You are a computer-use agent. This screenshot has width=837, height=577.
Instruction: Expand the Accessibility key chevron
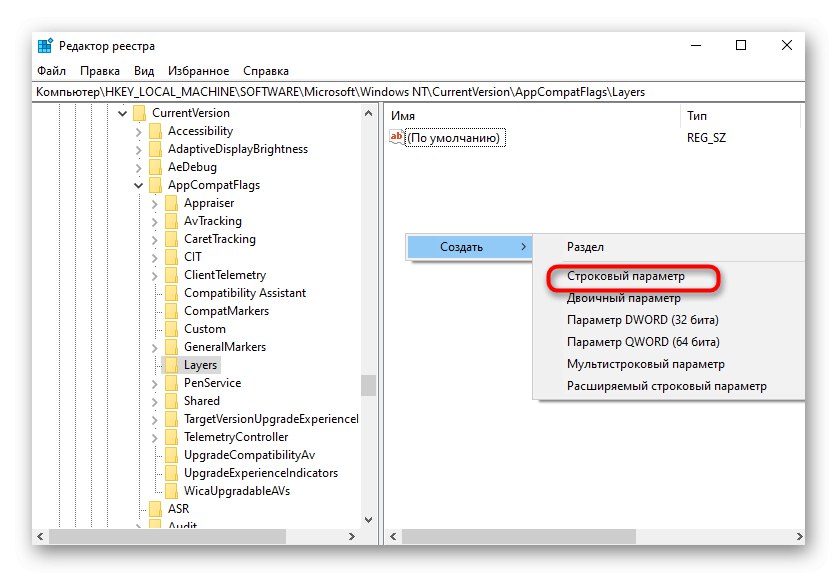[x=138, y=132]
